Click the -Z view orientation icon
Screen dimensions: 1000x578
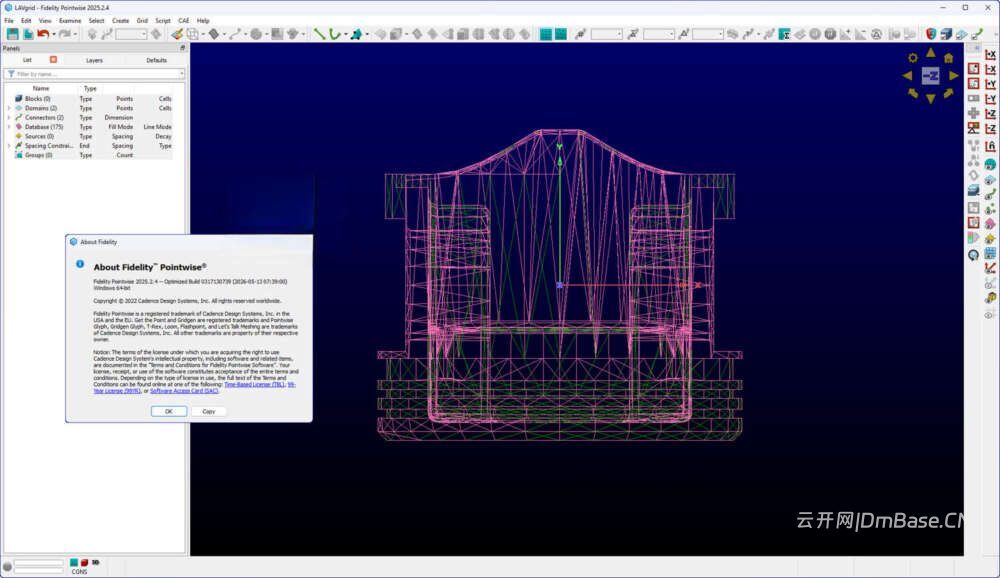(990, 128)
